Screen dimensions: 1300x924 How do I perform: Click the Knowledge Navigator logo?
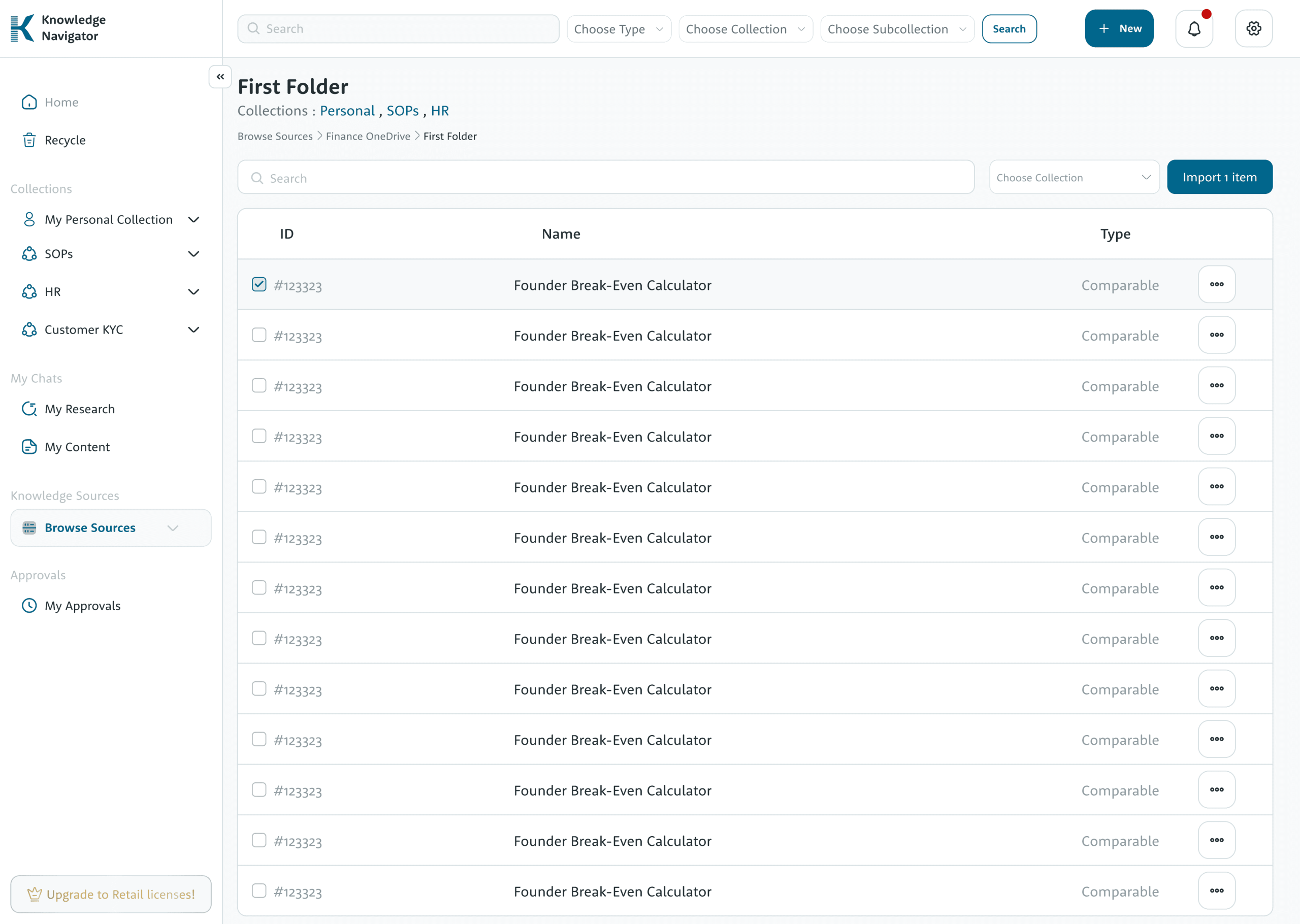tap(23, 28)
